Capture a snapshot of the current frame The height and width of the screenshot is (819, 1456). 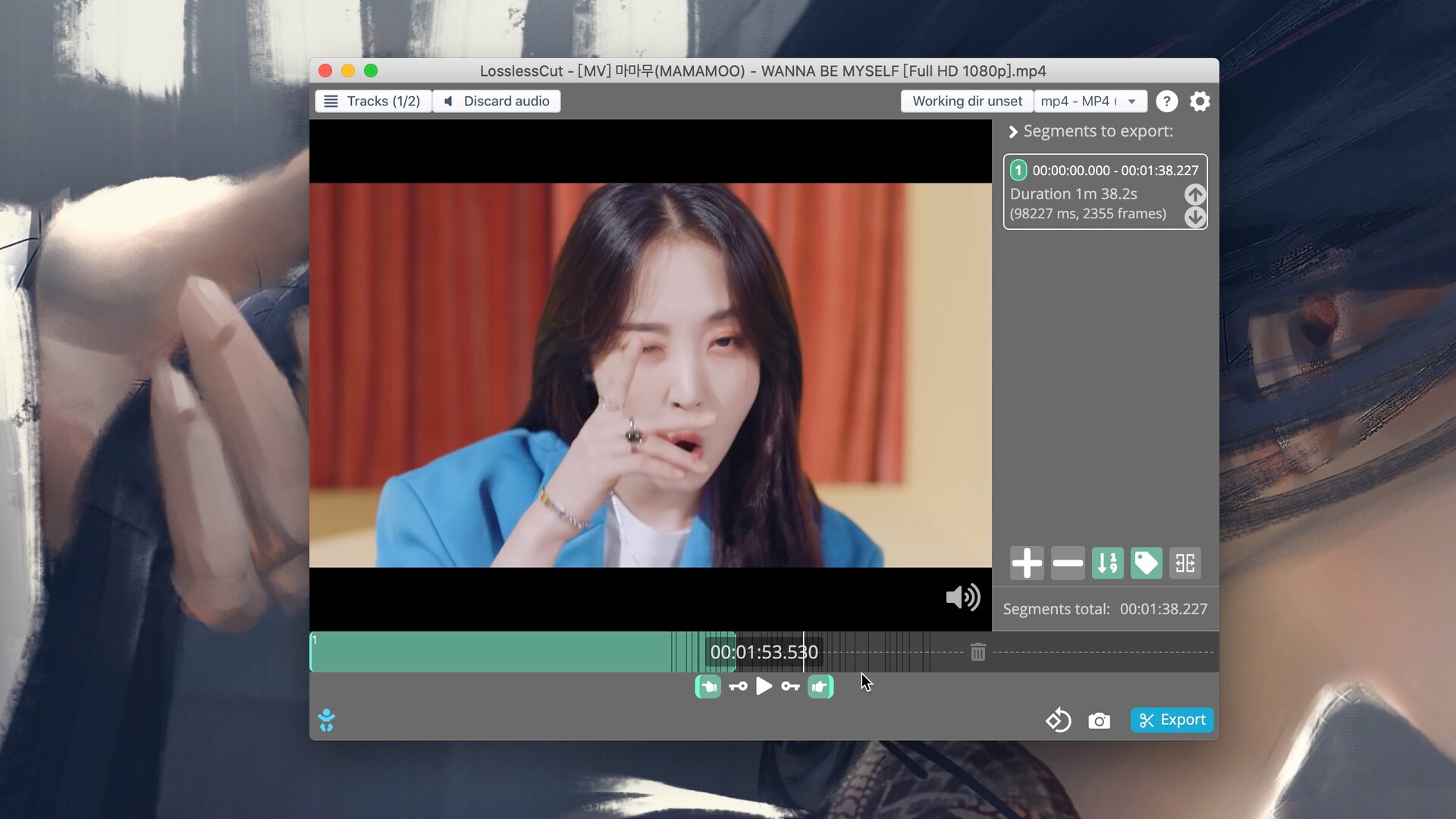1100,720
